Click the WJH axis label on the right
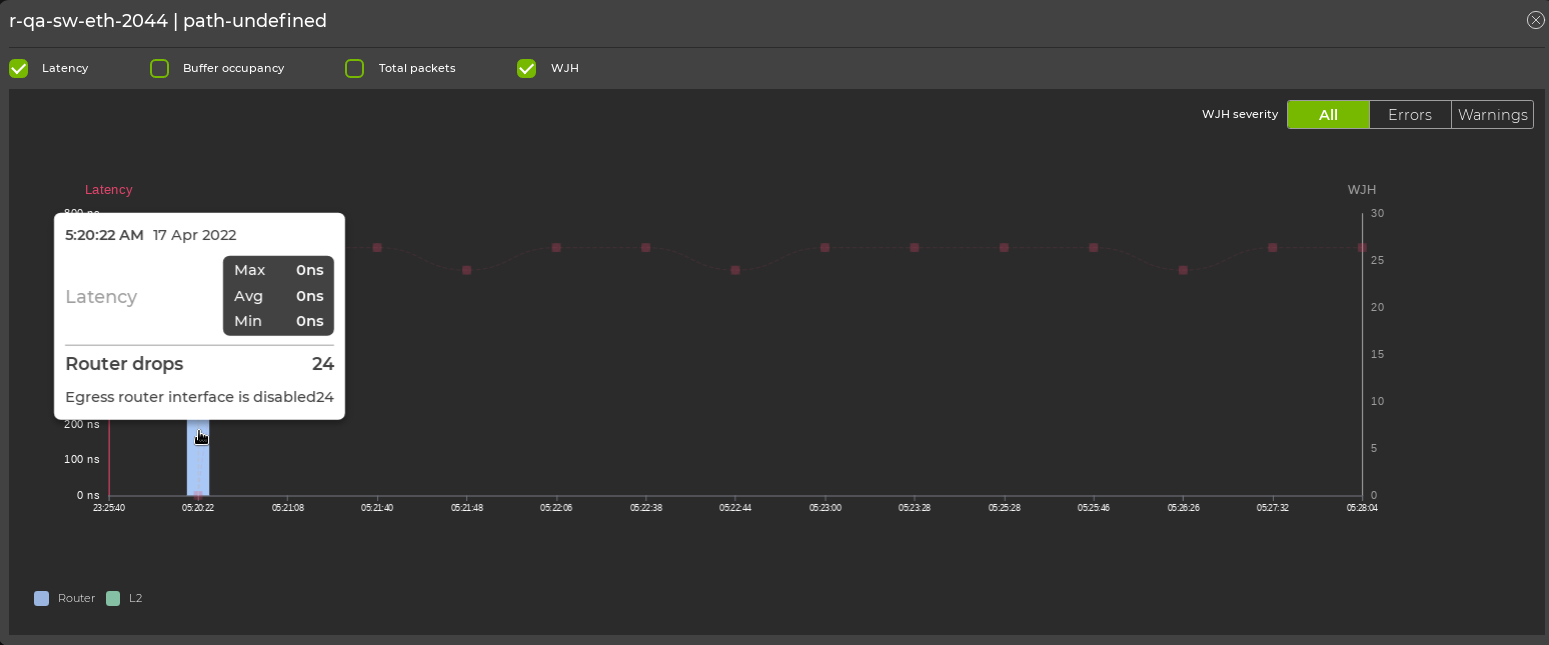This screenshot has height=645, width=1549. 1362,189
